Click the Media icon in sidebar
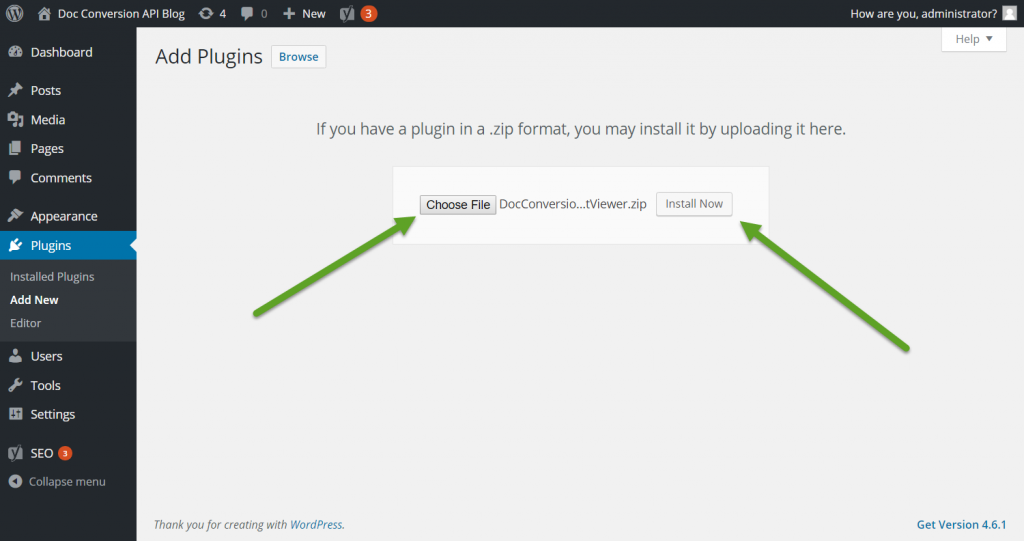This screenshot has height=541, width=1024. pos(16,119)
